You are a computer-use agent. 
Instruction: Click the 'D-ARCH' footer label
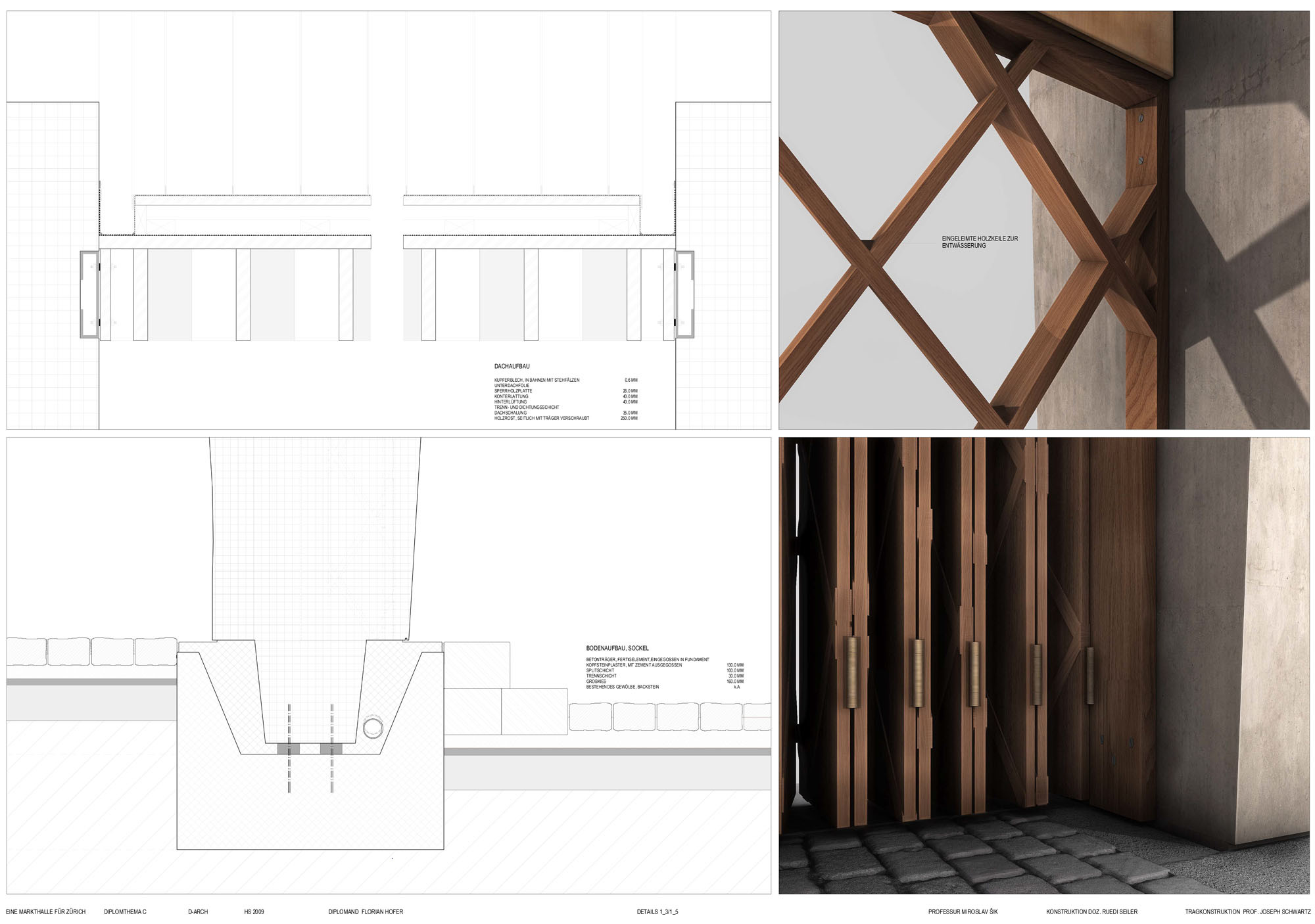click(198, 912)
